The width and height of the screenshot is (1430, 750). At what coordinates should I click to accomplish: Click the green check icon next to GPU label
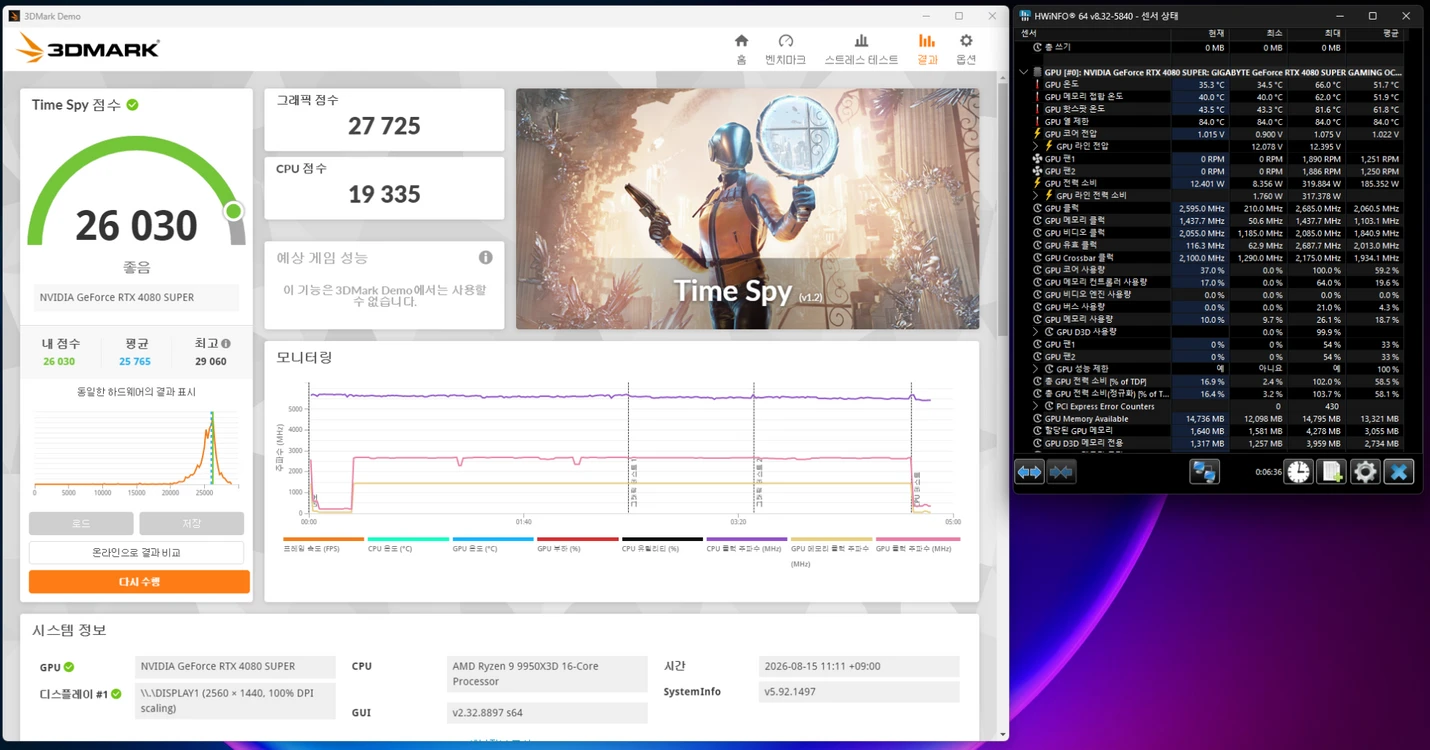[x=69, y=667]
